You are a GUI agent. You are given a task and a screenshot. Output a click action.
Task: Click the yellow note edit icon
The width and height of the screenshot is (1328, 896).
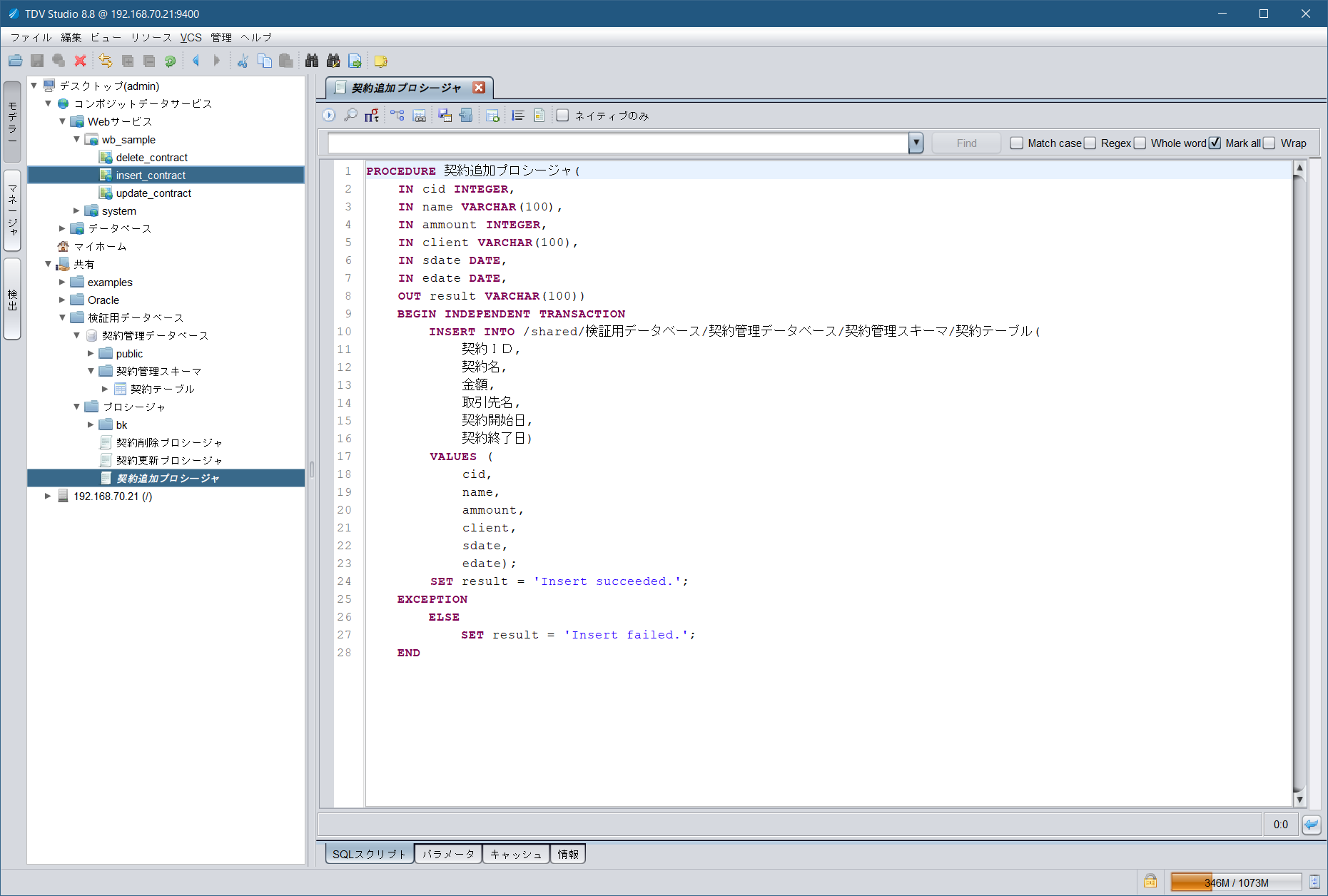coord(381,61)
